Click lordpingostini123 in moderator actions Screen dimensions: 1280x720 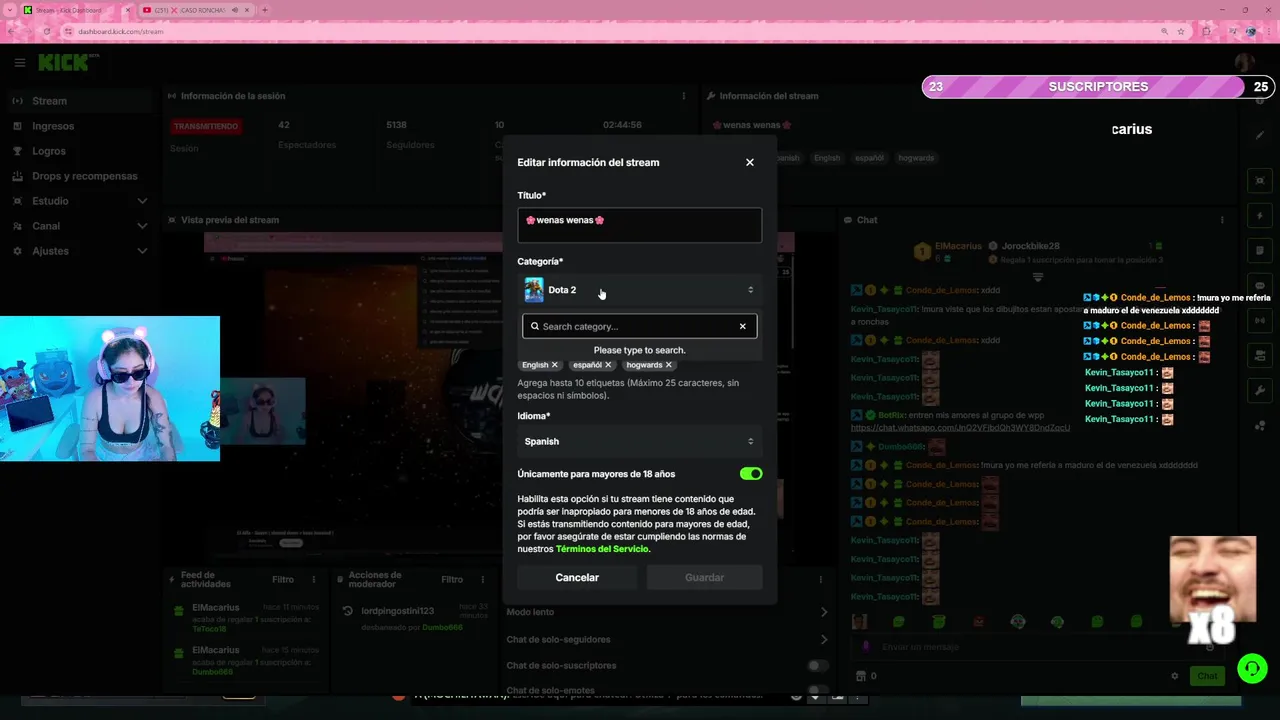click(x=397, y=611)
